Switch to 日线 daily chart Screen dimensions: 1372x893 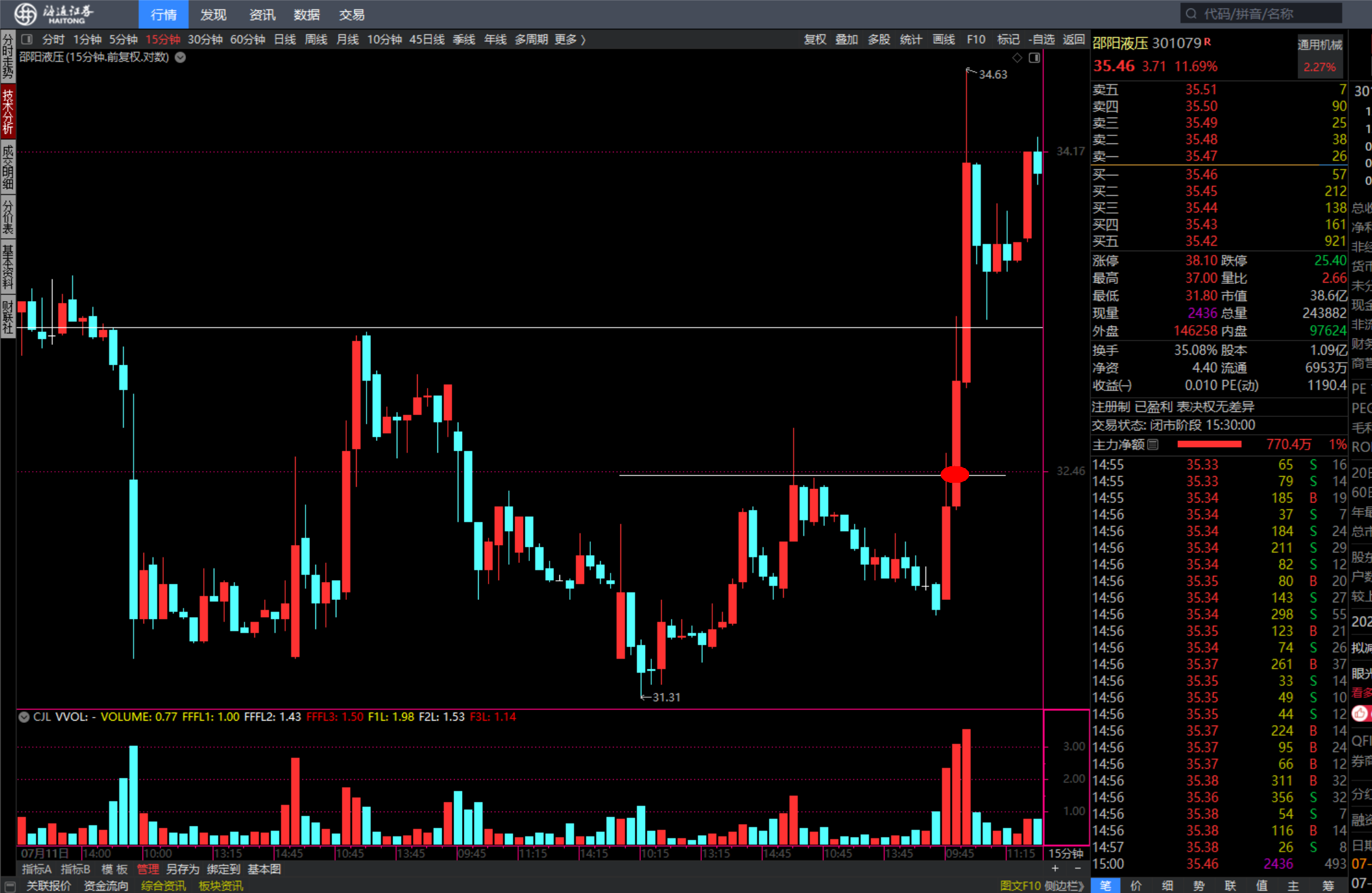285,39
